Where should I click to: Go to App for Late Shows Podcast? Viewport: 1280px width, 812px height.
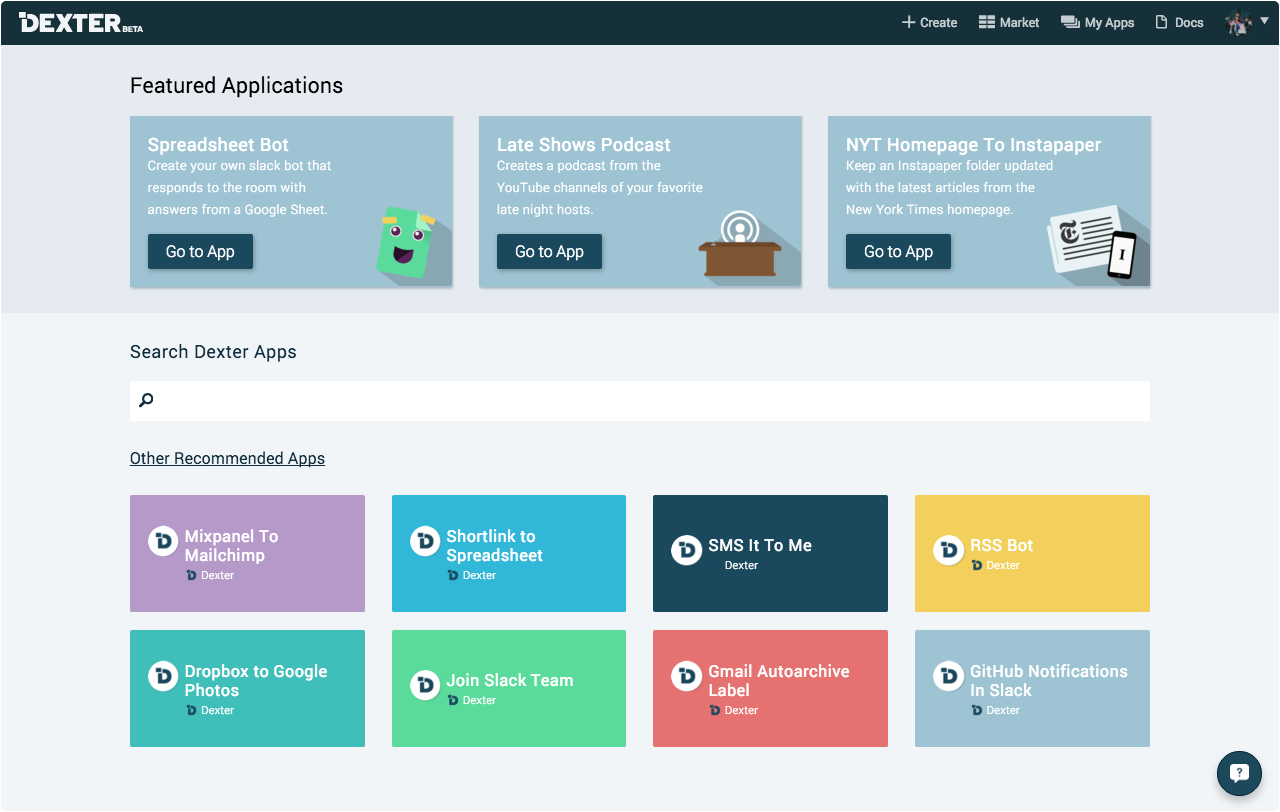[x=549, y=252]
